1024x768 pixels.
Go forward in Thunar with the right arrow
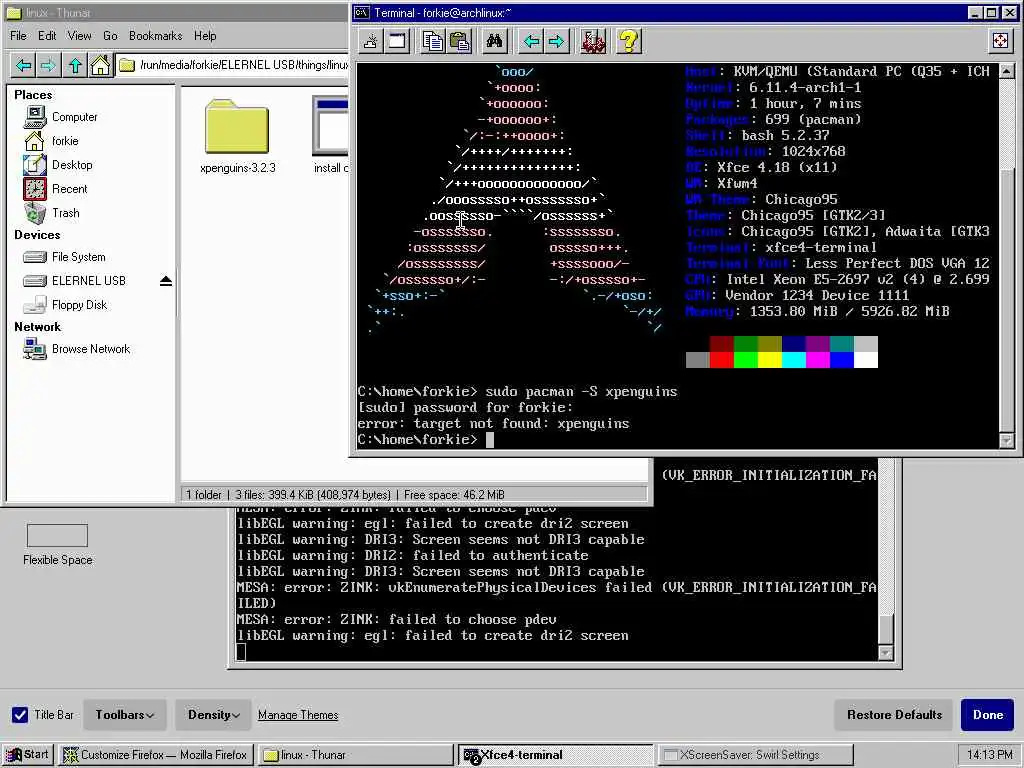[48, 65]
